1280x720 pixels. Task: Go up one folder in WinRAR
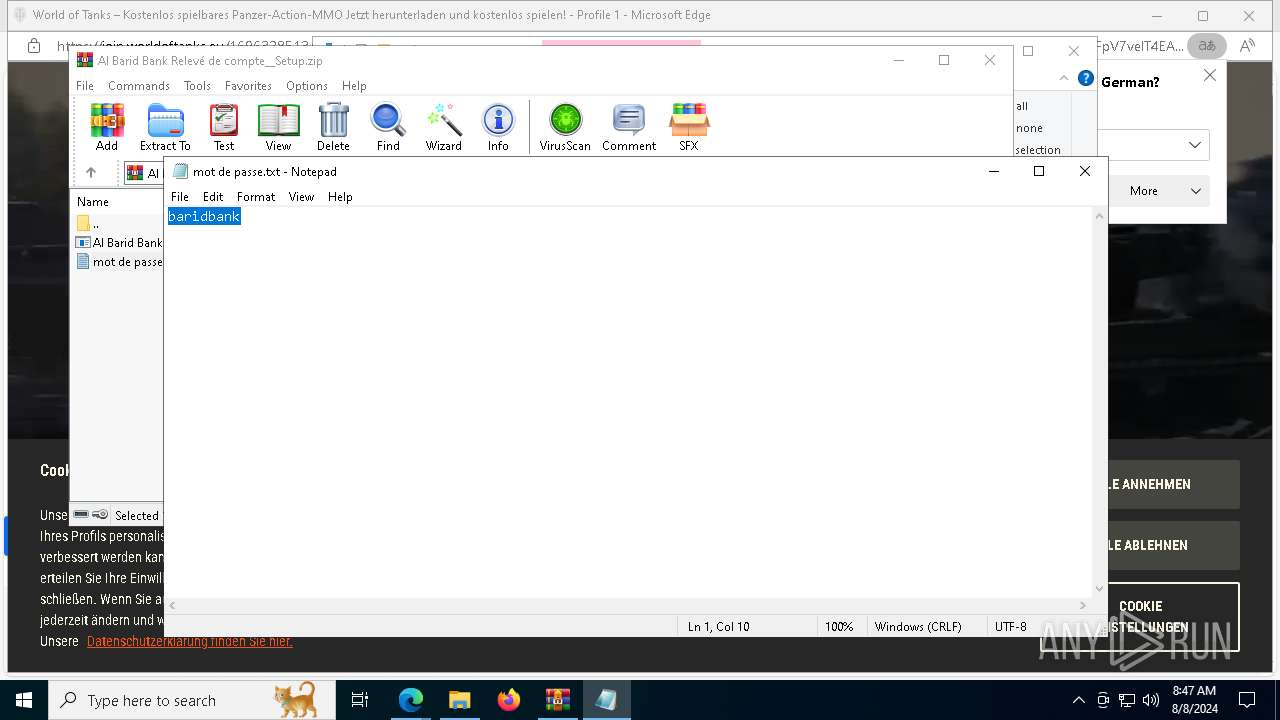(x=91, y=172)
